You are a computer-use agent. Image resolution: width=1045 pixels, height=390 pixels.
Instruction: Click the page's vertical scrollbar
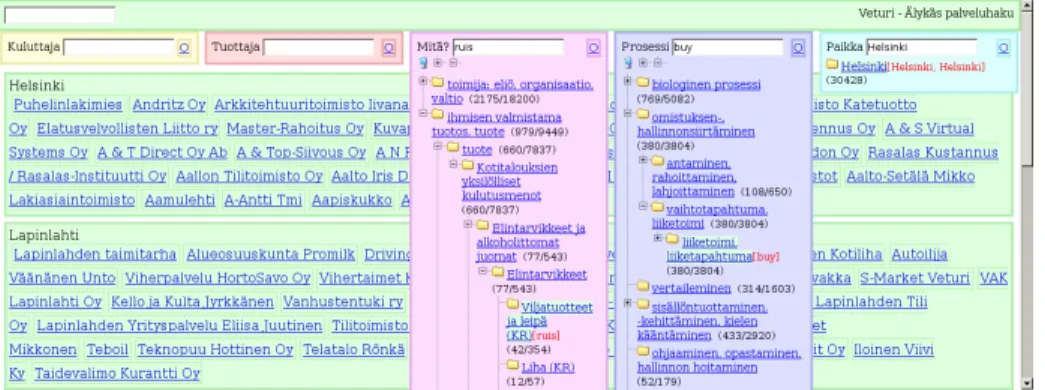(x=1027, y=195)
